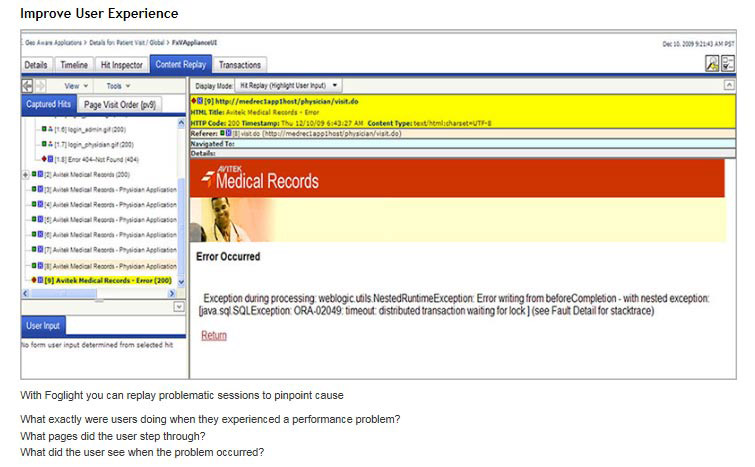This screenshot has width=755, height=467.
Task: Click the red diamond icon next to Error 404 row
Action: (44, 159)
